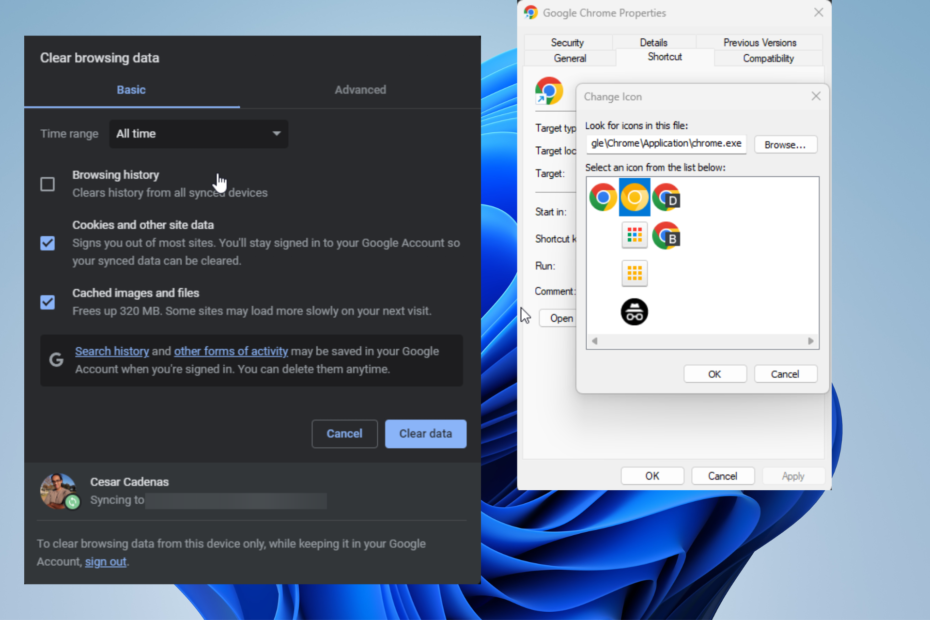Select the yellow Chrome Canary icon
Image resolution: width=930 pixels, height=620 pixels.
point(635,197)
